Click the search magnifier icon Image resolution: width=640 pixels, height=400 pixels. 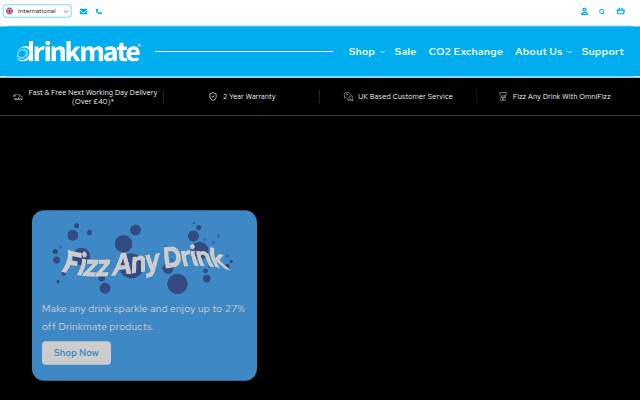coord(602,11)
